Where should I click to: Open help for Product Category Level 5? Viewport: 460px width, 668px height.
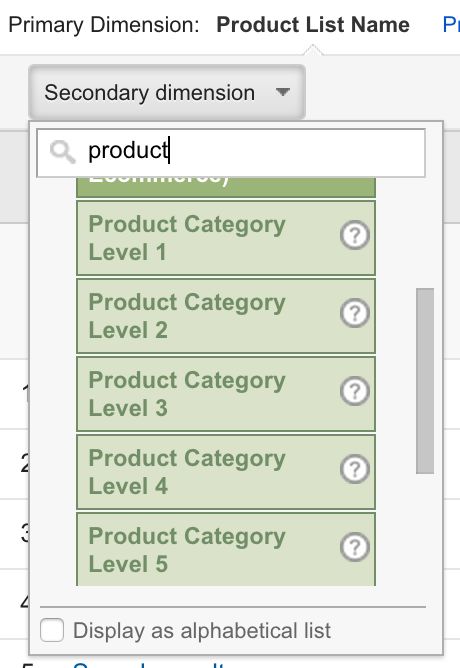(355, 547)
